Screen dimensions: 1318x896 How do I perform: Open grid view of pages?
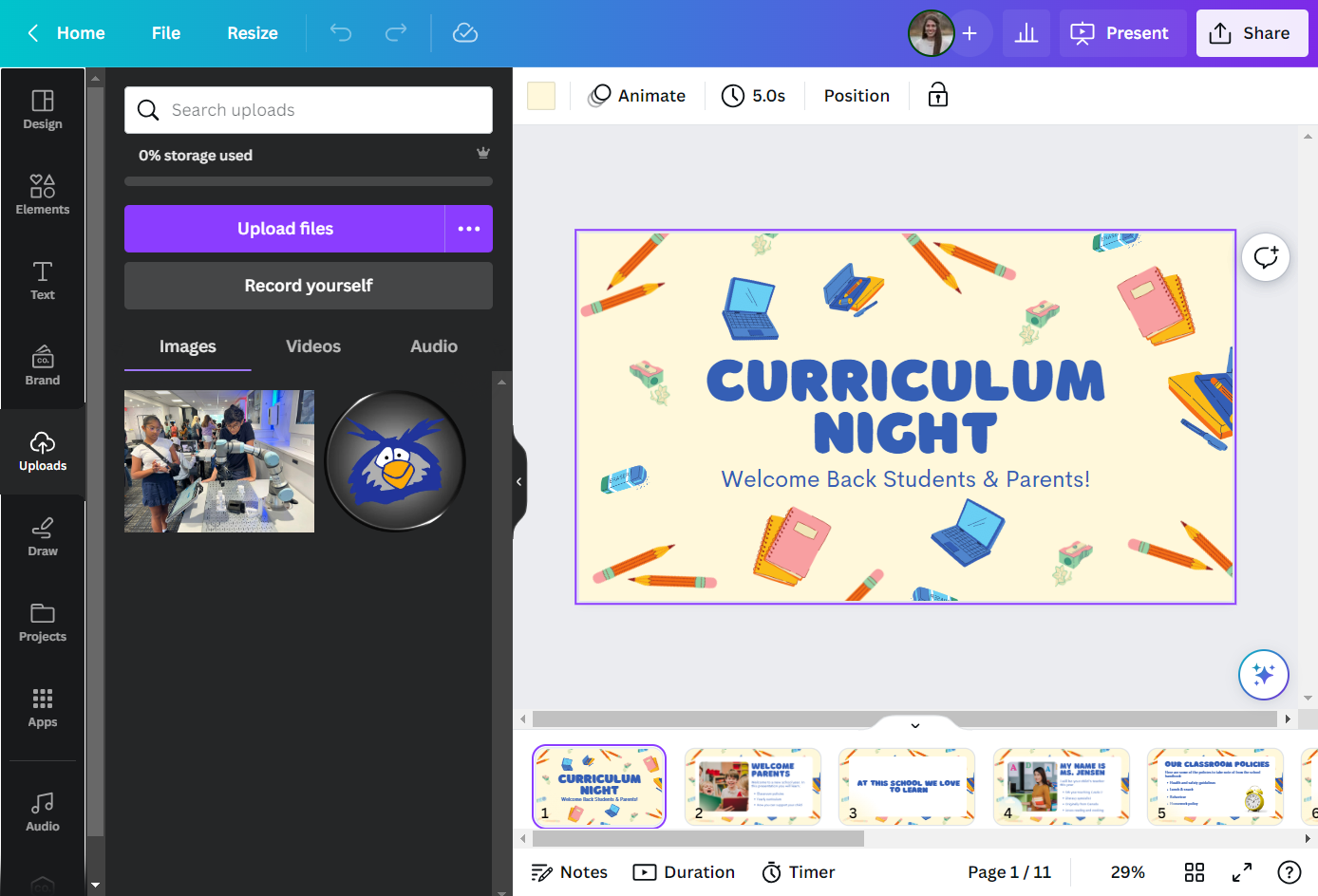(1195, 872)
